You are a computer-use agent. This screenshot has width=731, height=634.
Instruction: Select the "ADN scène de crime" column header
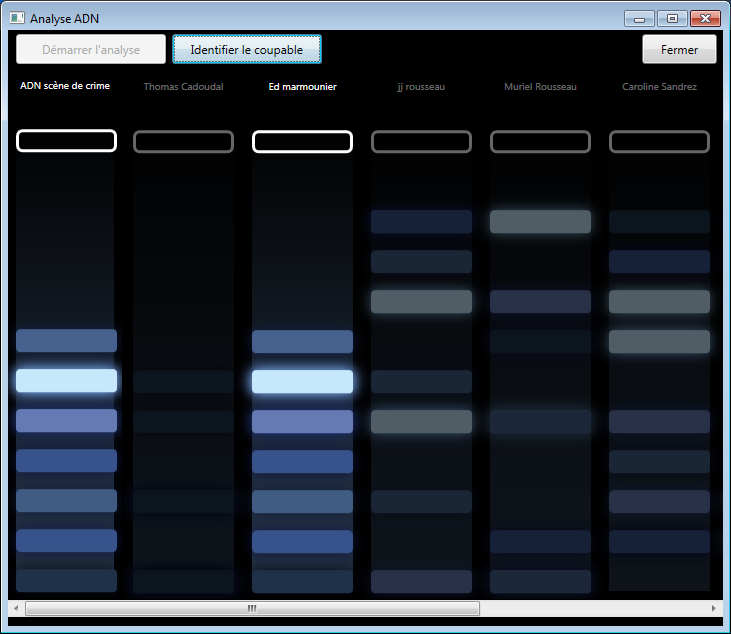(x=65, y=86)
